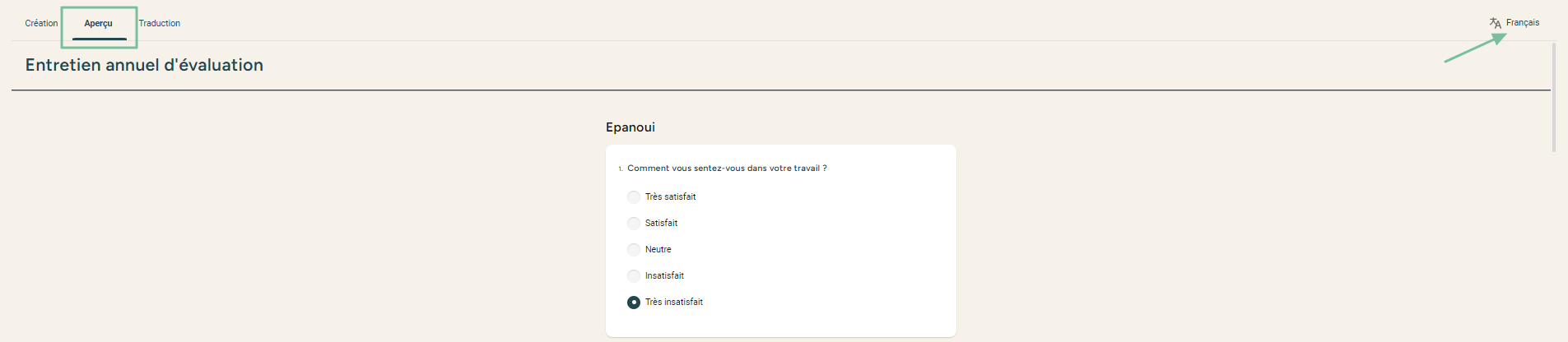Click the selected Très insatisfait radio button
The image size is (1568, 342).
(634, 303)
